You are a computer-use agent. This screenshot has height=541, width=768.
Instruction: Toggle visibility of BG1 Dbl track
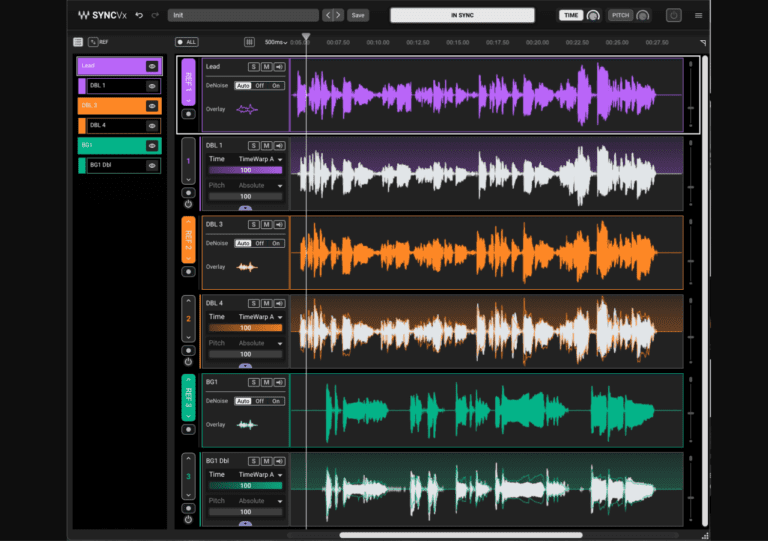[152, 165]
